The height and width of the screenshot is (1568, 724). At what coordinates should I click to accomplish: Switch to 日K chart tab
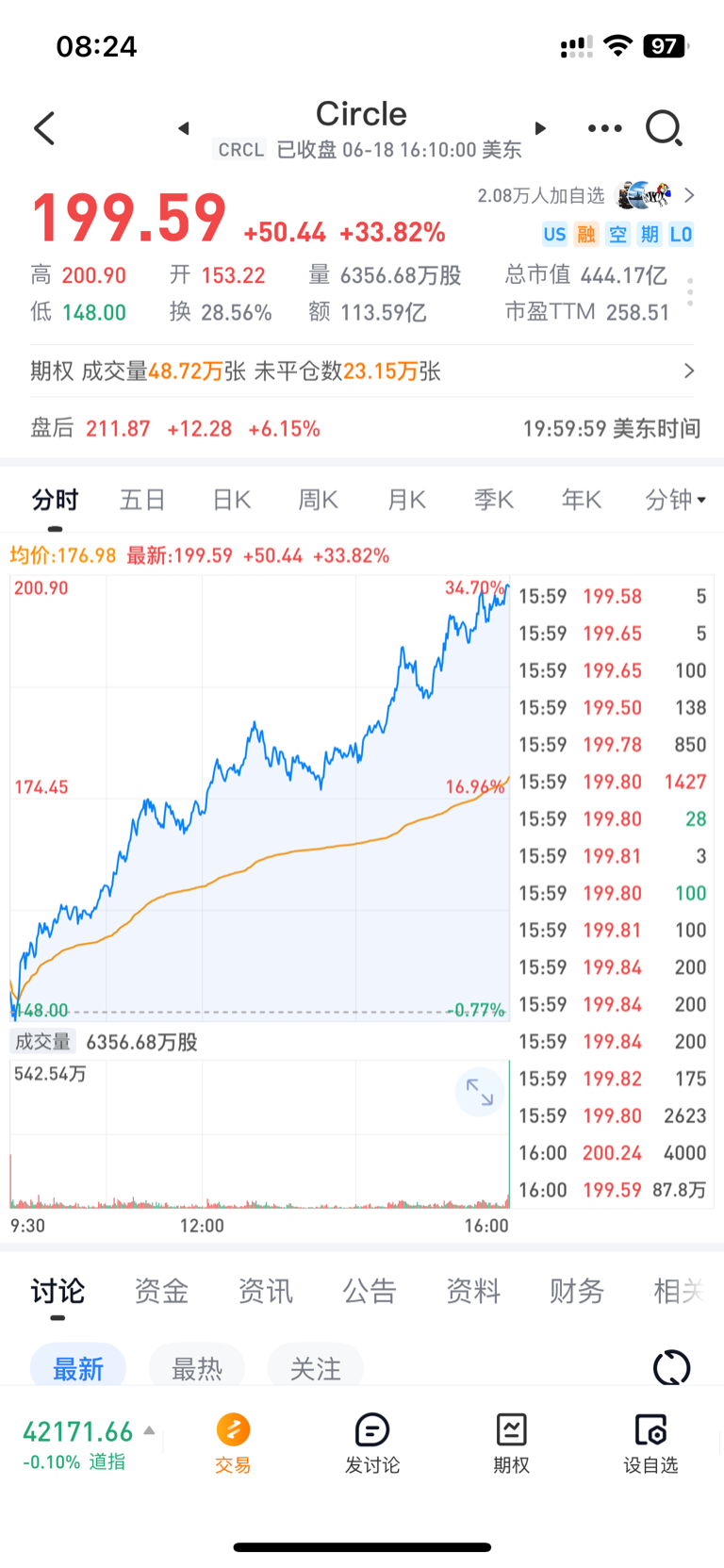[x=231, y=500]
